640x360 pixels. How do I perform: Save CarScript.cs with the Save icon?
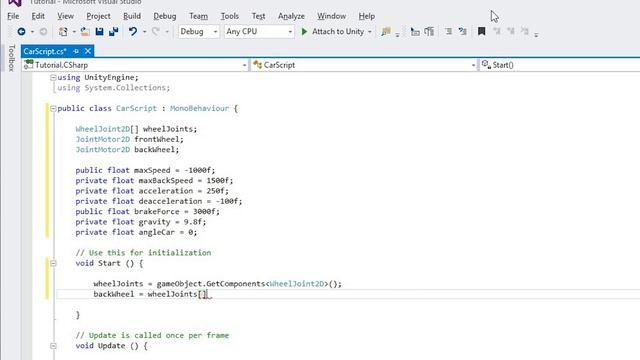click(99, 31)
